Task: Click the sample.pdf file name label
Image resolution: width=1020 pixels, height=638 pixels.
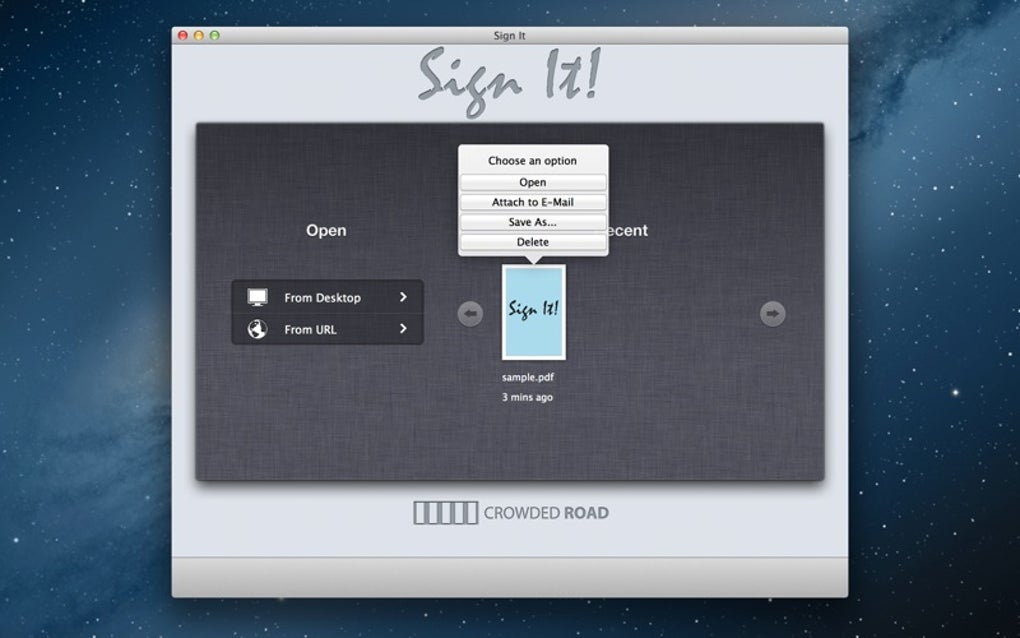Action: coord(531,377)
